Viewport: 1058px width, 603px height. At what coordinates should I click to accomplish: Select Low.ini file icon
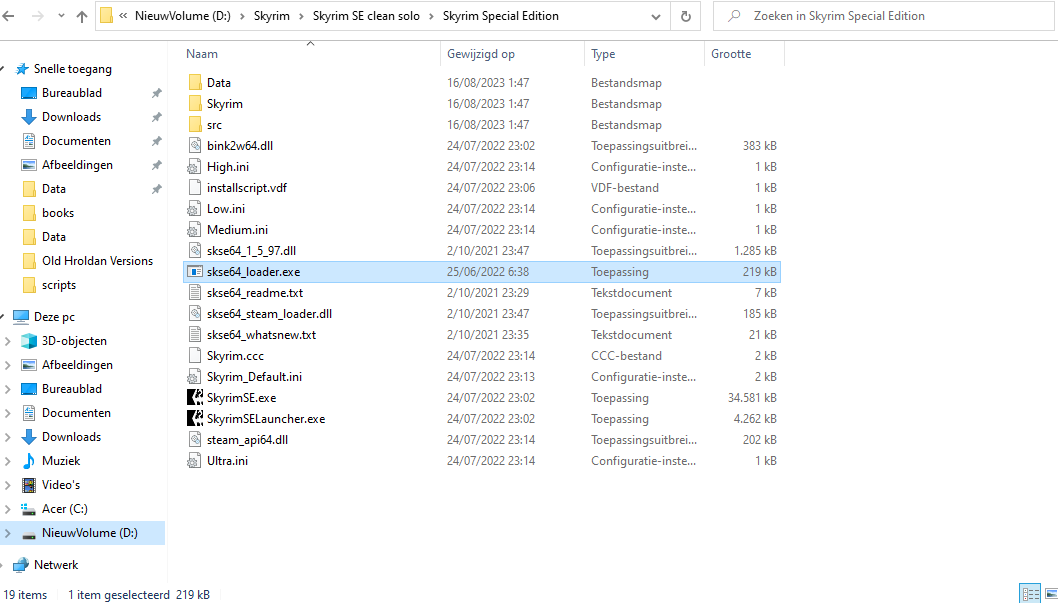pos(195,208)
